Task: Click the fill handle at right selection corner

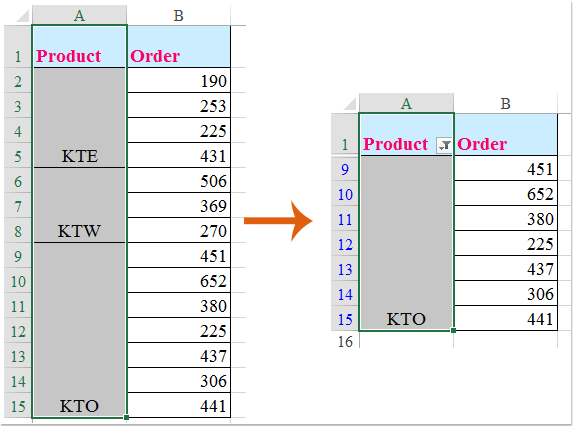Action: 454,330
